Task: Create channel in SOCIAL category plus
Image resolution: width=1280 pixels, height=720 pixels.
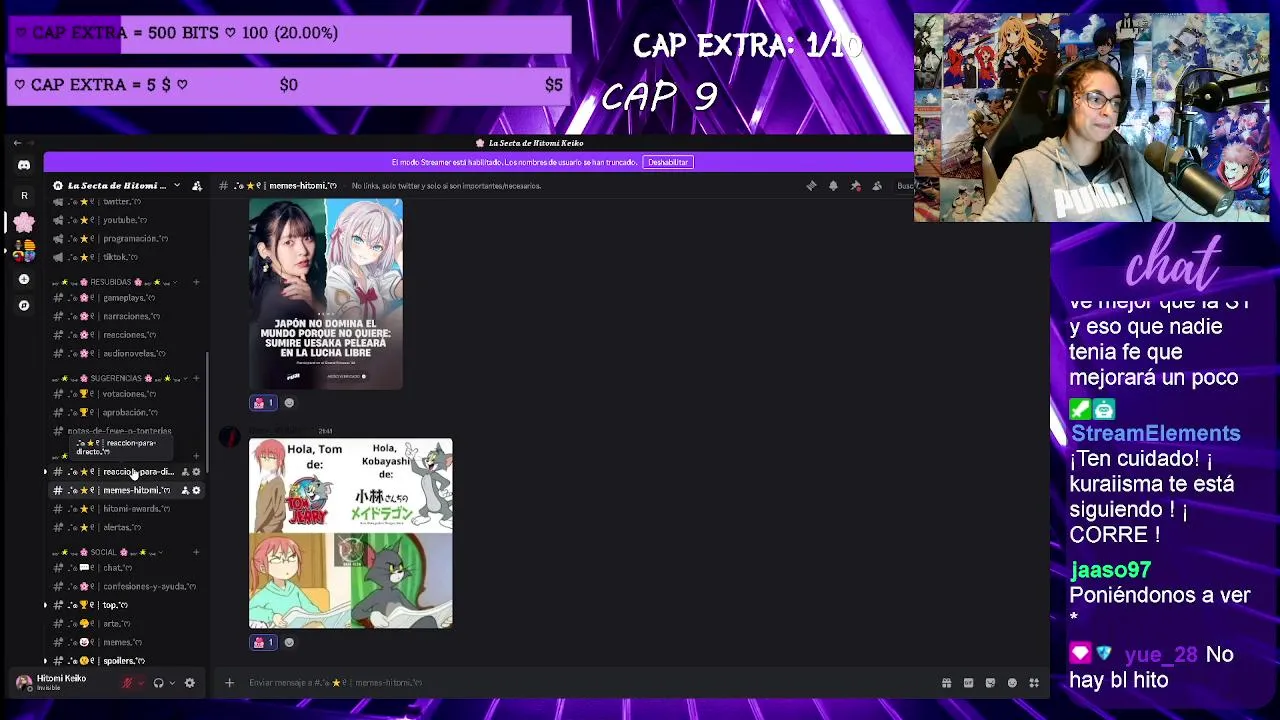Action: point(196,552)
